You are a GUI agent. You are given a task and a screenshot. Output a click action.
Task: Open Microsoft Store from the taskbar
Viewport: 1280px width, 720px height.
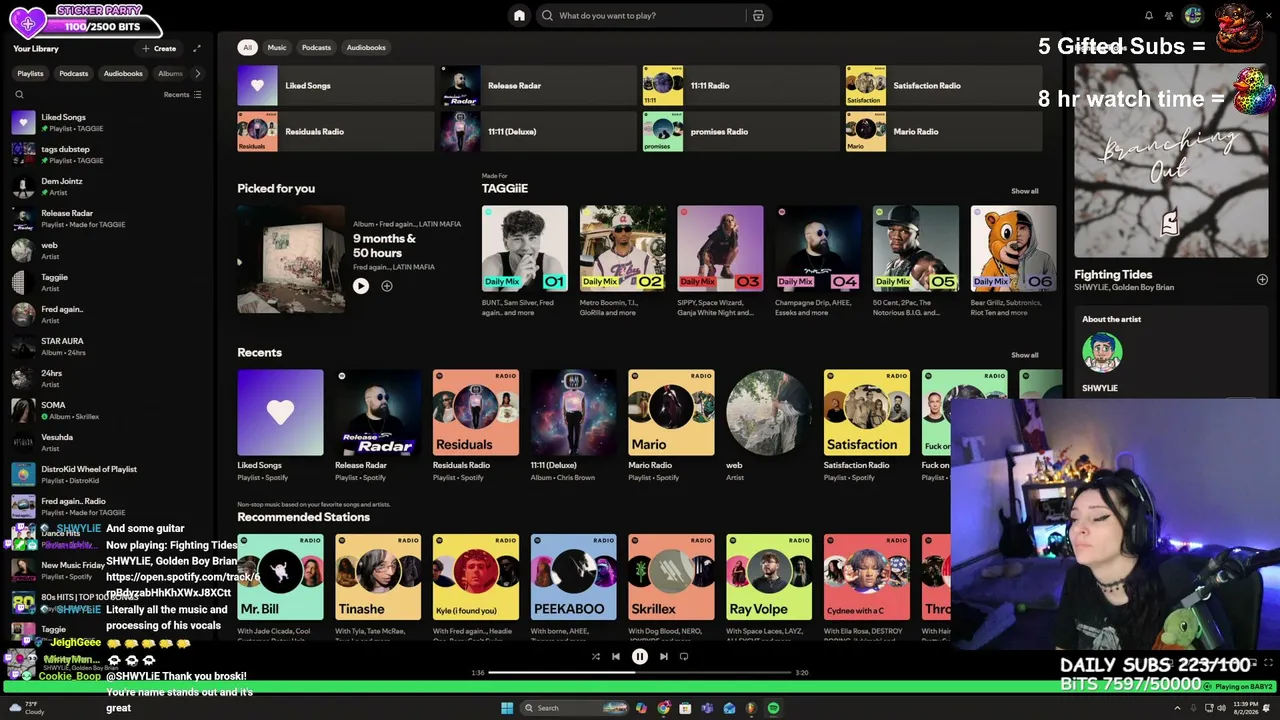[685, 708]
